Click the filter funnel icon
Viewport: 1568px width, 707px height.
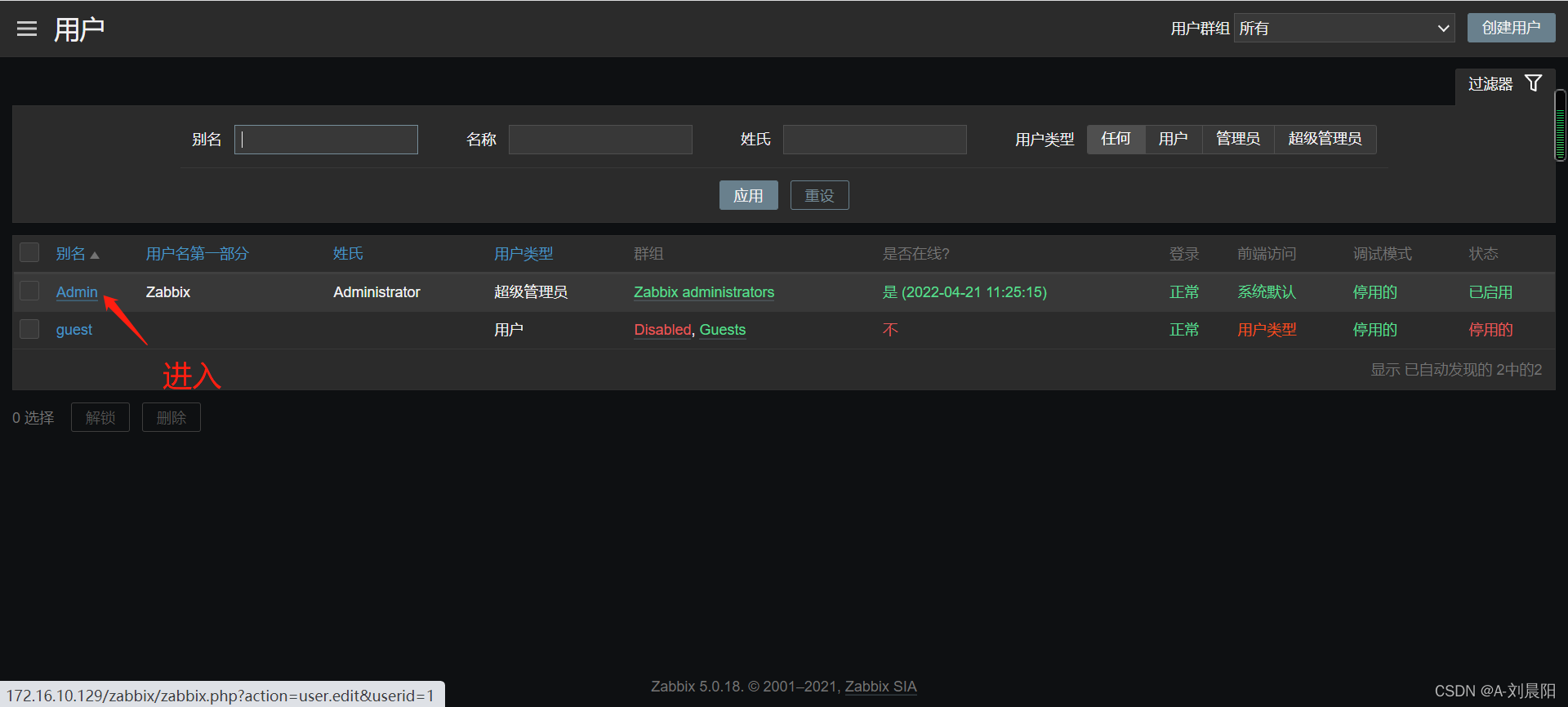point(1533,83)
